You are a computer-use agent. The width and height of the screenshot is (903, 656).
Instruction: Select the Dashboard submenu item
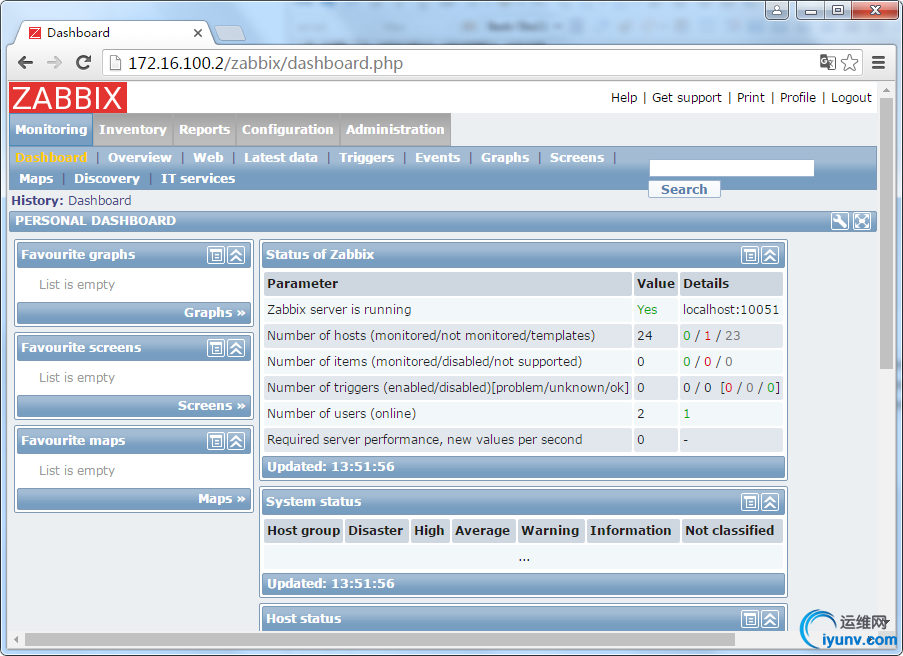click(x=51, y=158)
